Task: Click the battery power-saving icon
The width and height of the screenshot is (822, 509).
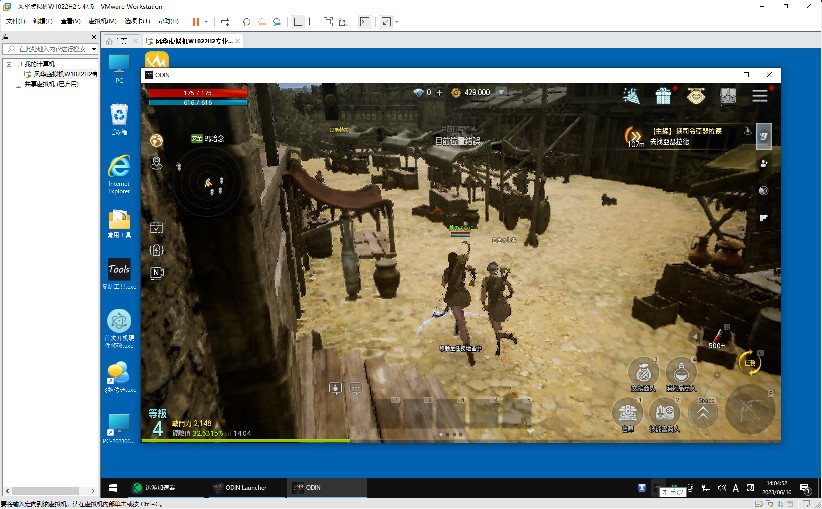Action: pos(156,250)
